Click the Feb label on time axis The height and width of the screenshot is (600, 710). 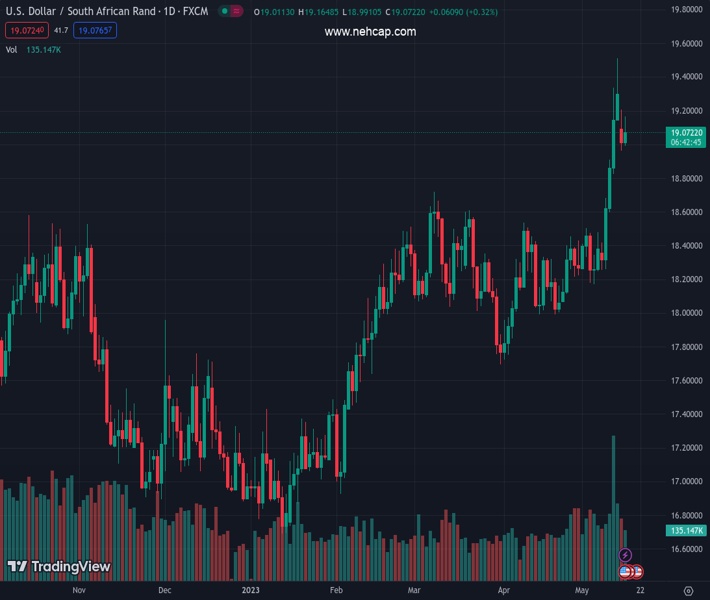[336, 591]
